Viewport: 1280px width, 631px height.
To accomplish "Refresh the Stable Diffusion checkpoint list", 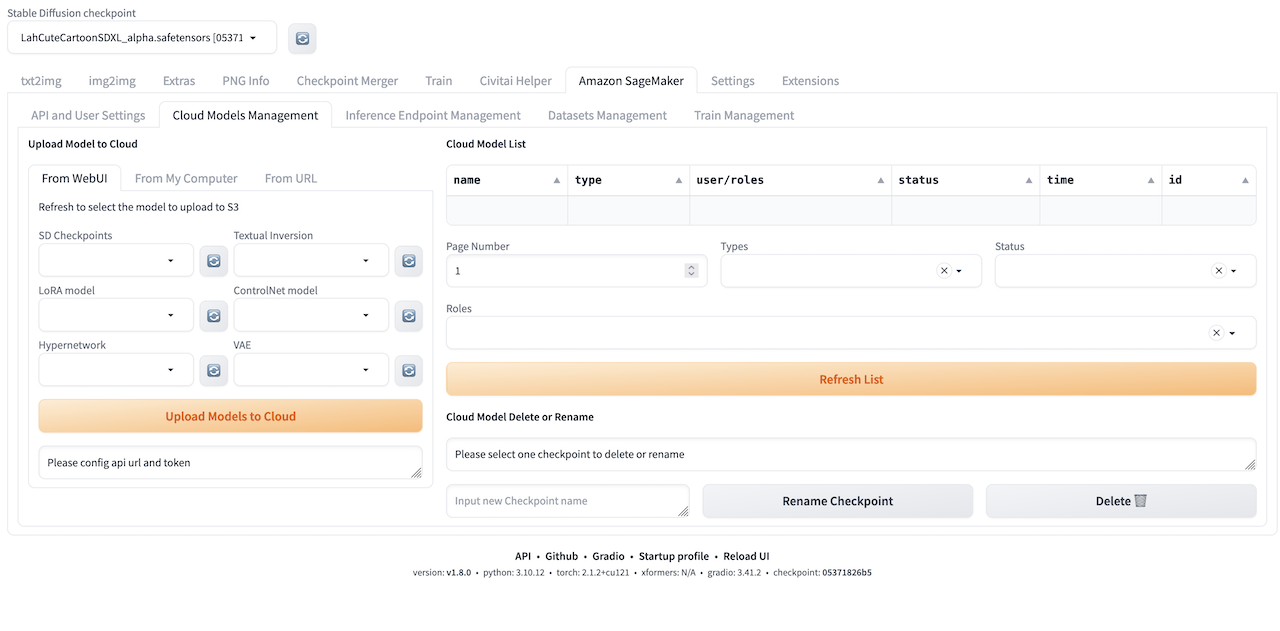I will pos(302,38).
